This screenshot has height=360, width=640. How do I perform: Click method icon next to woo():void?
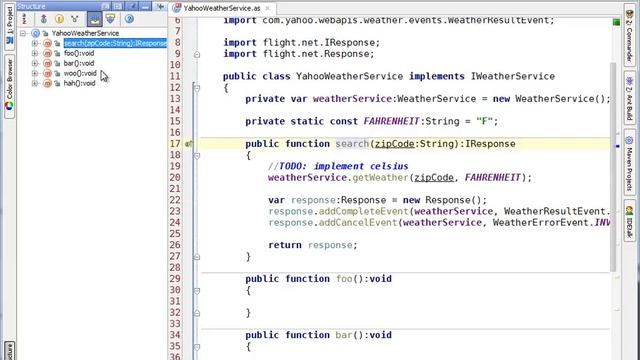(47, 73)
